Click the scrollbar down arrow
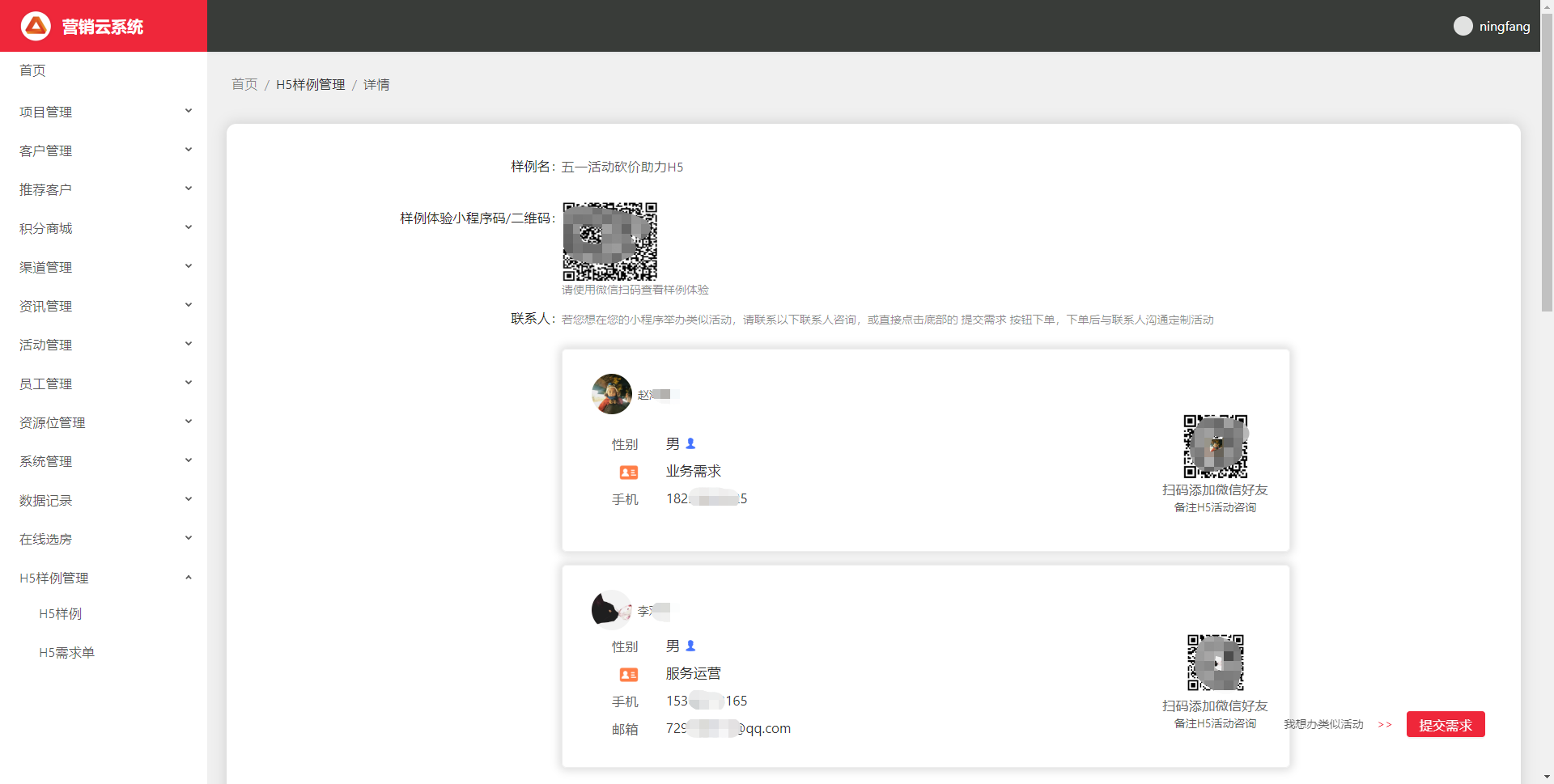 tap(1547, 778)
